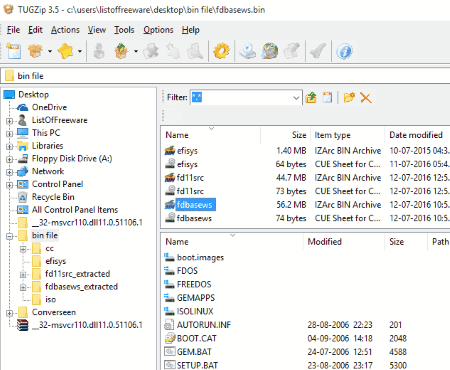Open the Edit menu
Image resolution: width=450 pixels, height=370 pixels.
tap(35, 30)
